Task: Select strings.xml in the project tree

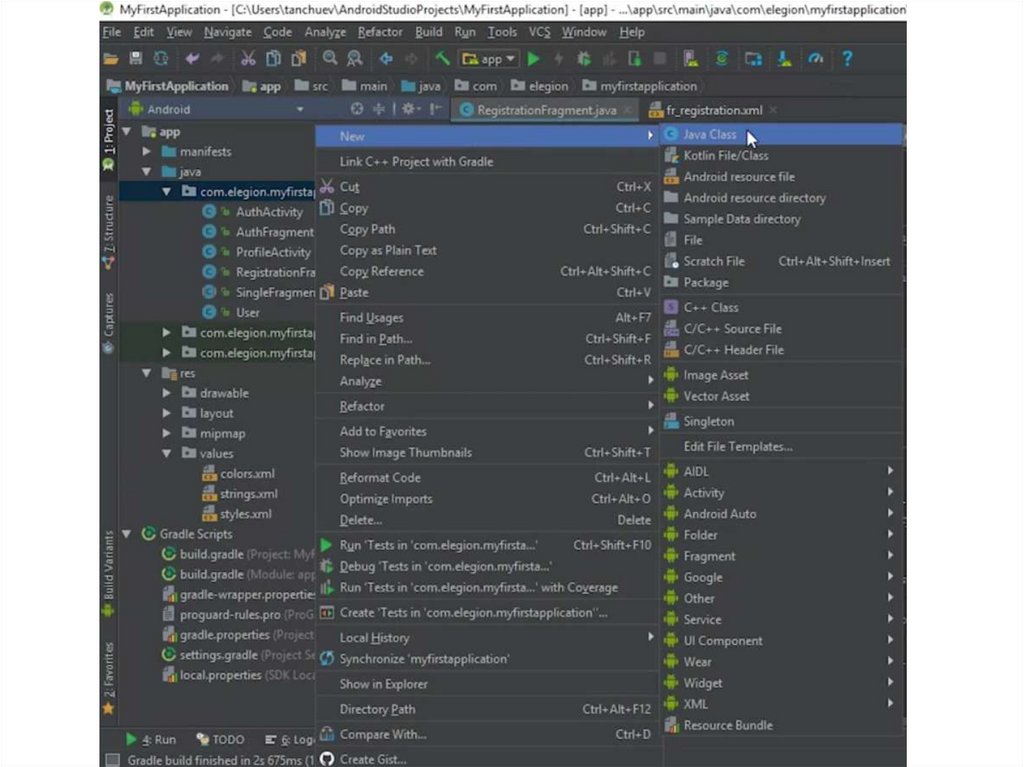Action: pos(249,494)
